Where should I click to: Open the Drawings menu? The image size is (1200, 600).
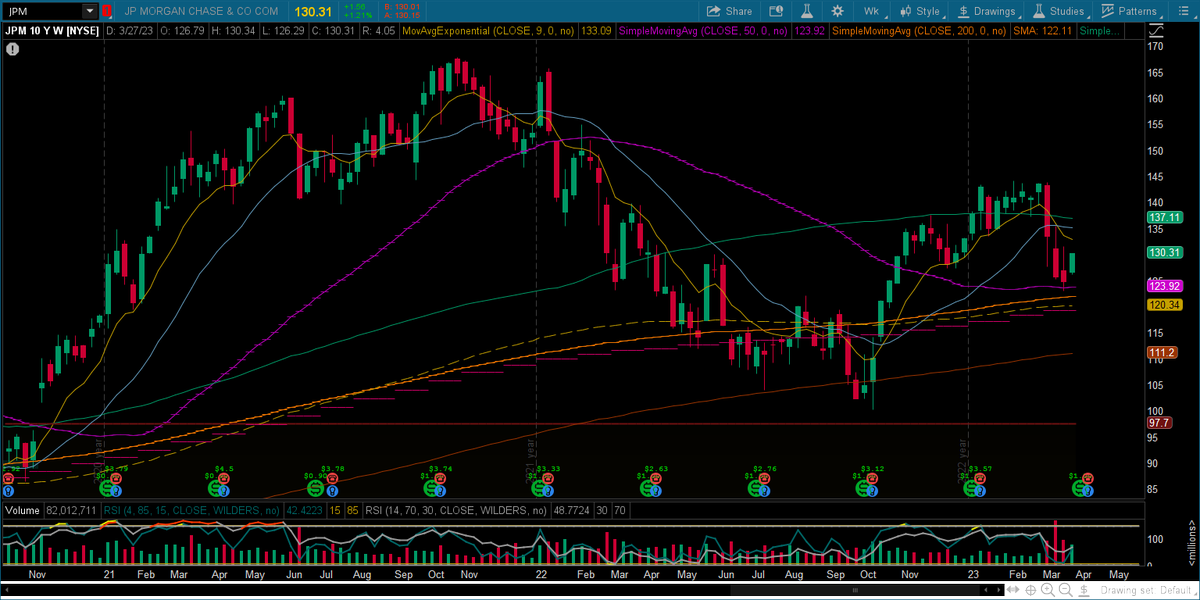[986, 11]
